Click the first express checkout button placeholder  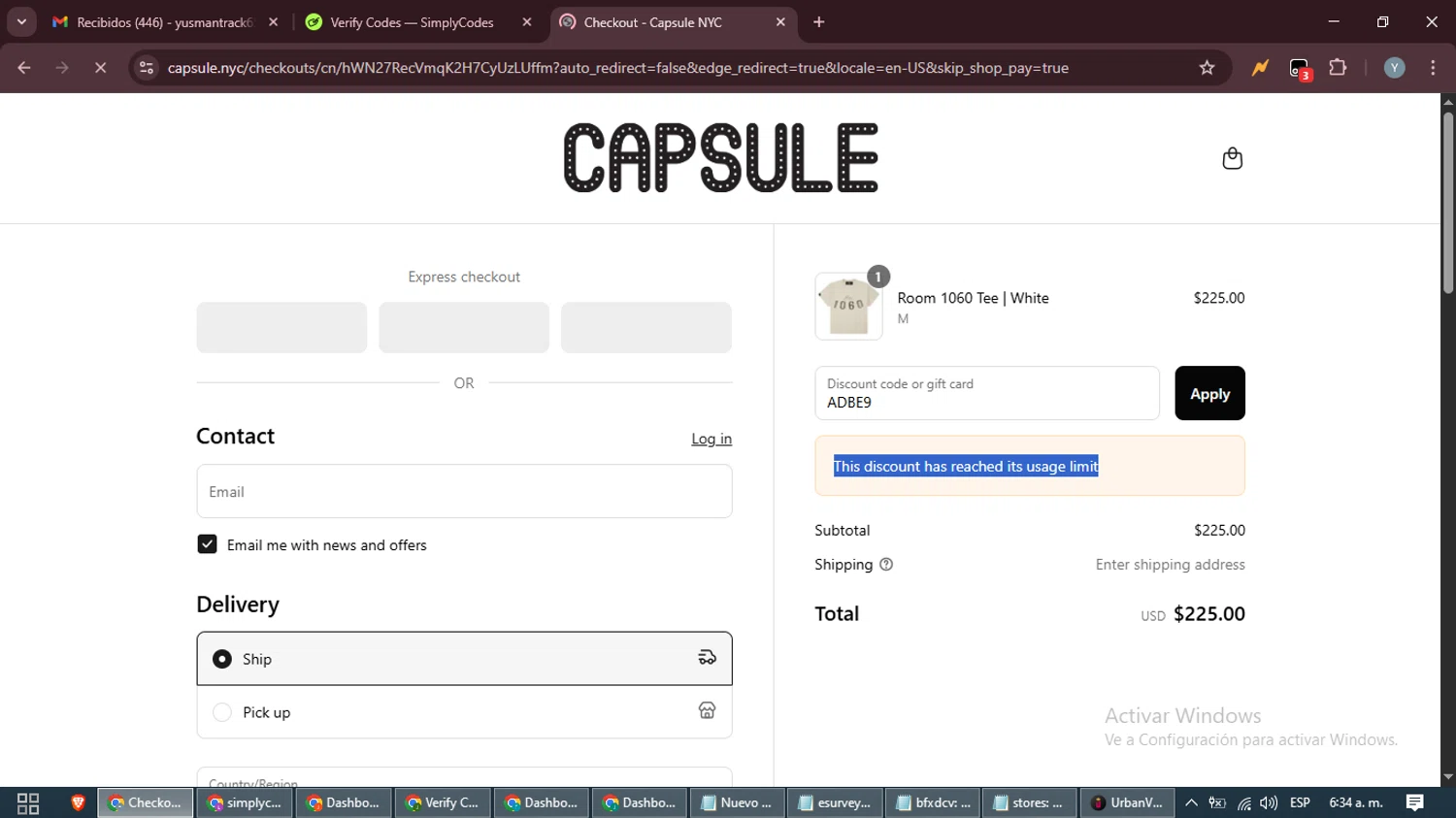(x=281, y=327)
